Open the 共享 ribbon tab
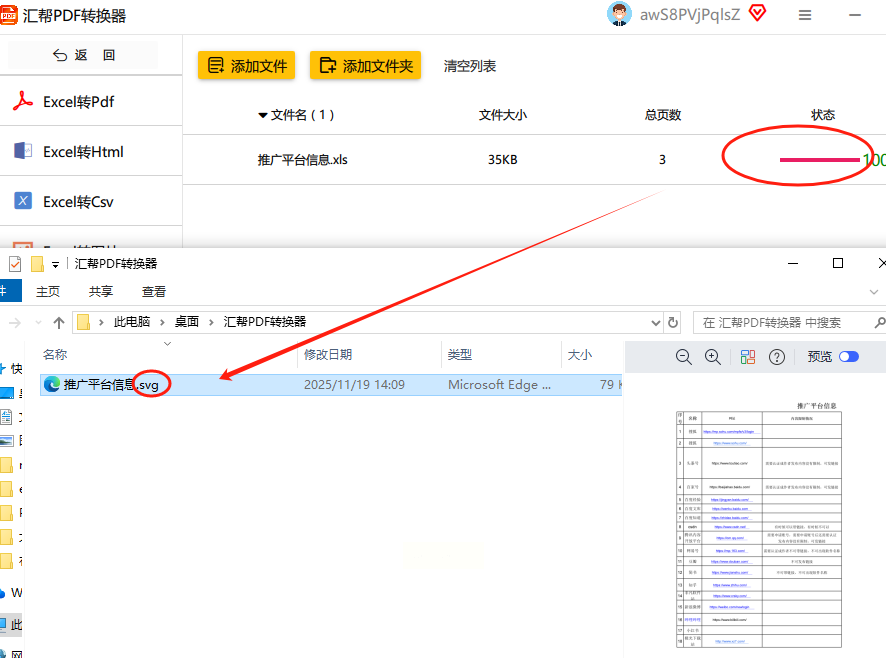This screenshot has height=658, width=886. coord(101,291)
